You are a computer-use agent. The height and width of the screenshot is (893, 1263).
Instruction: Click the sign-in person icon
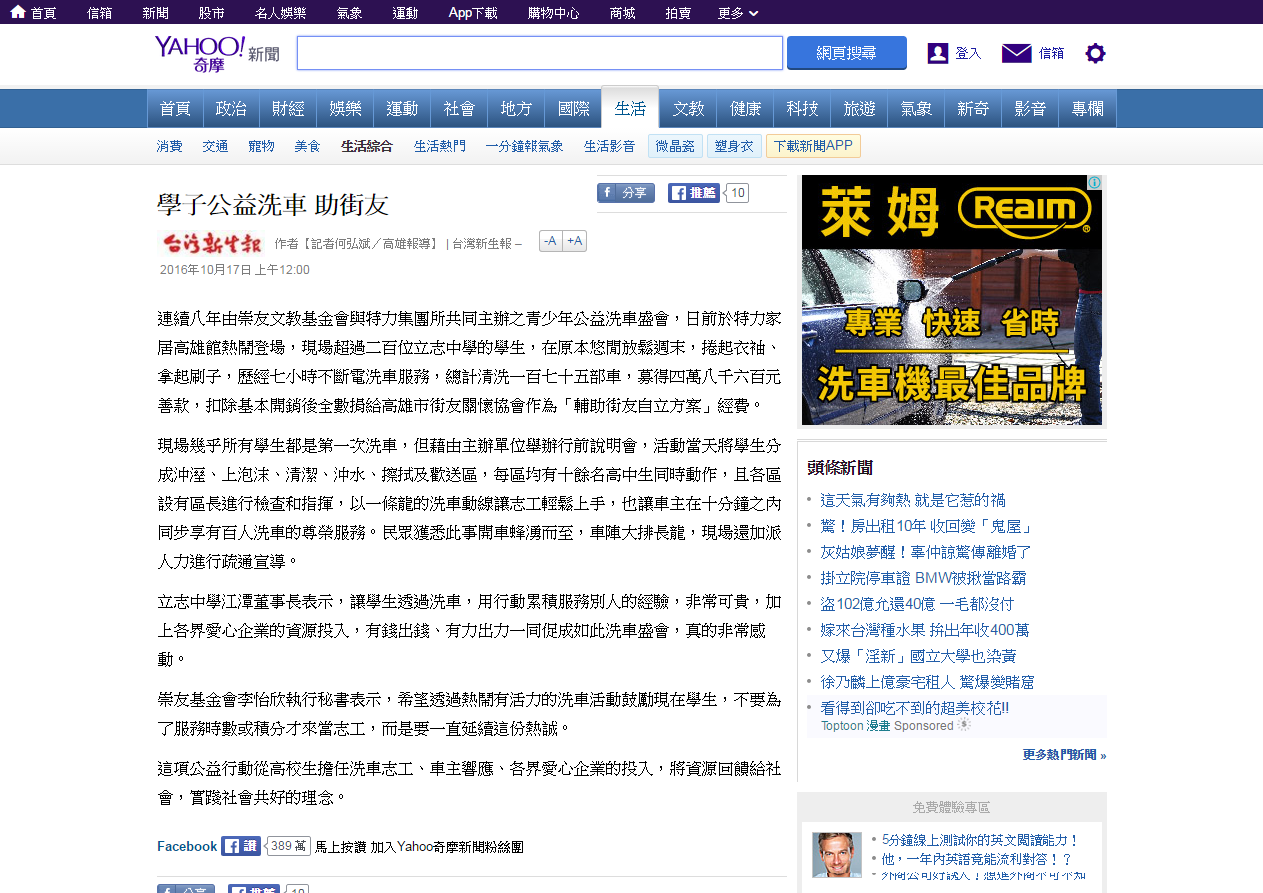[x=937, y=53]
